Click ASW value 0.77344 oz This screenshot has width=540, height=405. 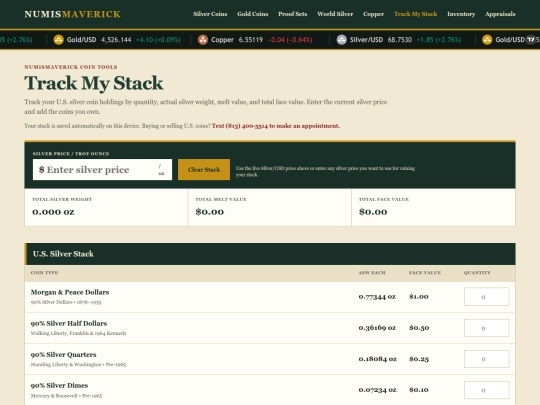point(377,297)
